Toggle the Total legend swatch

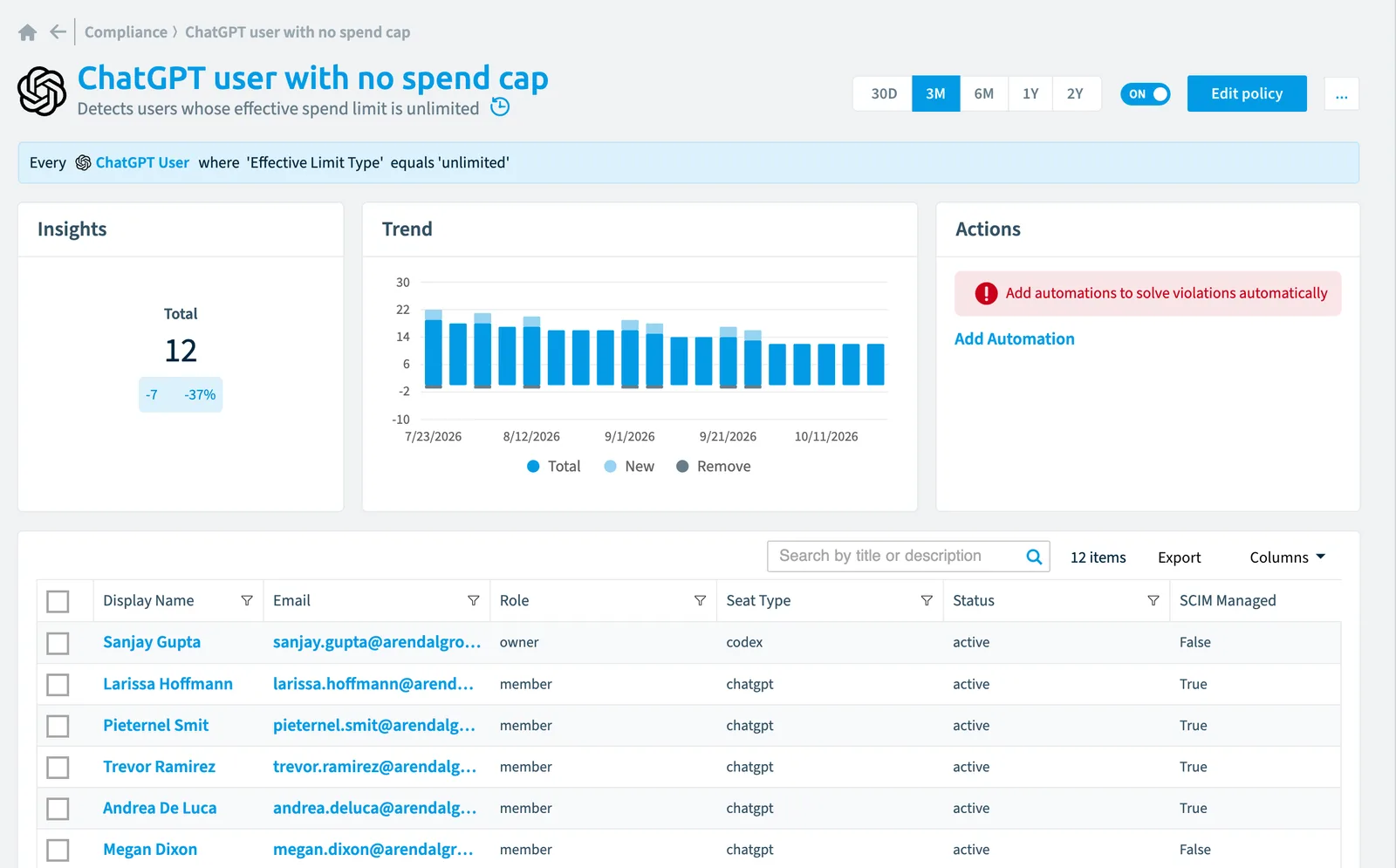click(533, 467)
